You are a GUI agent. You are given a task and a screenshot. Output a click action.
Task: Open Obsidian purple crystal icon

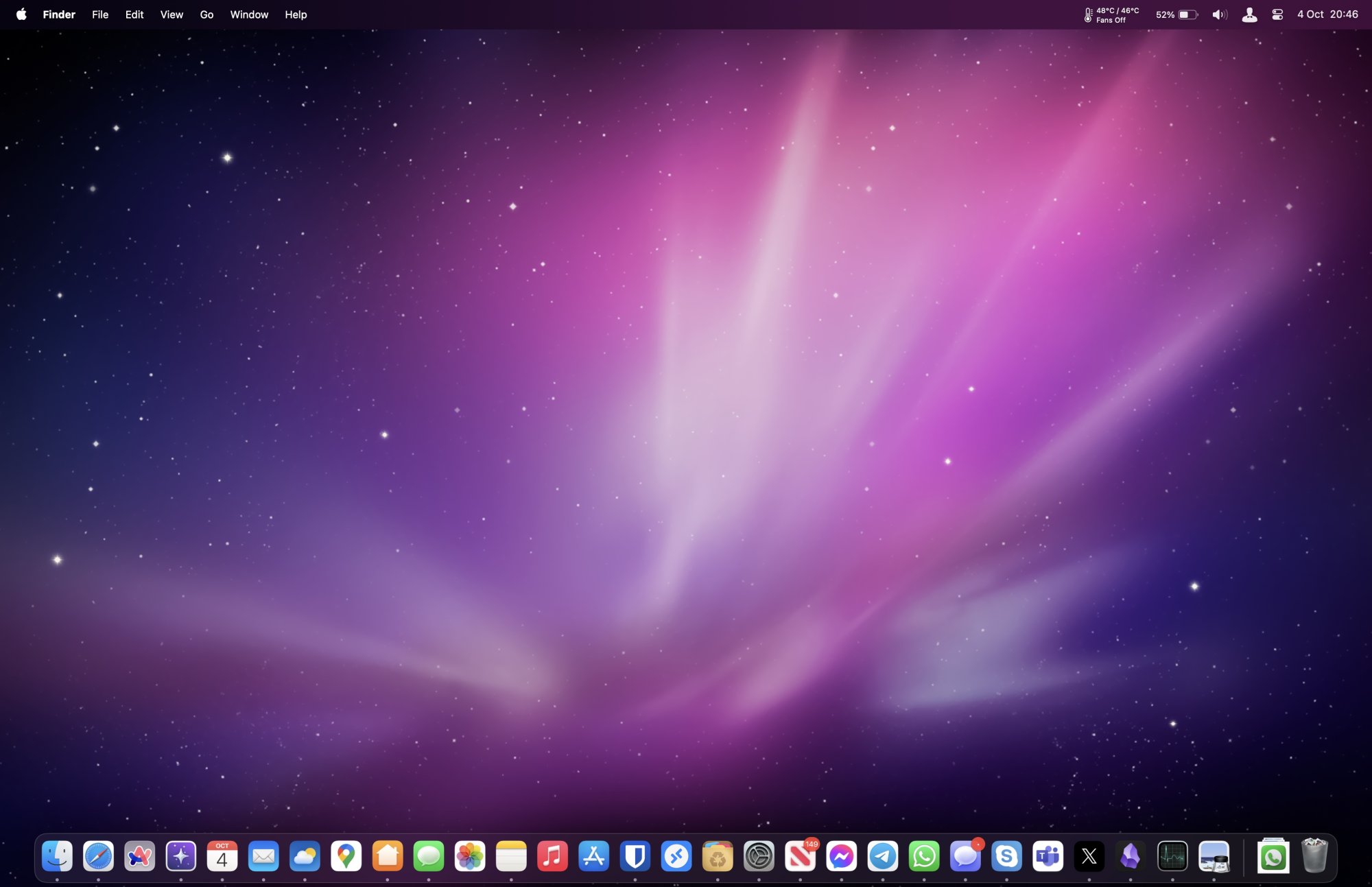coord(1130,856)
